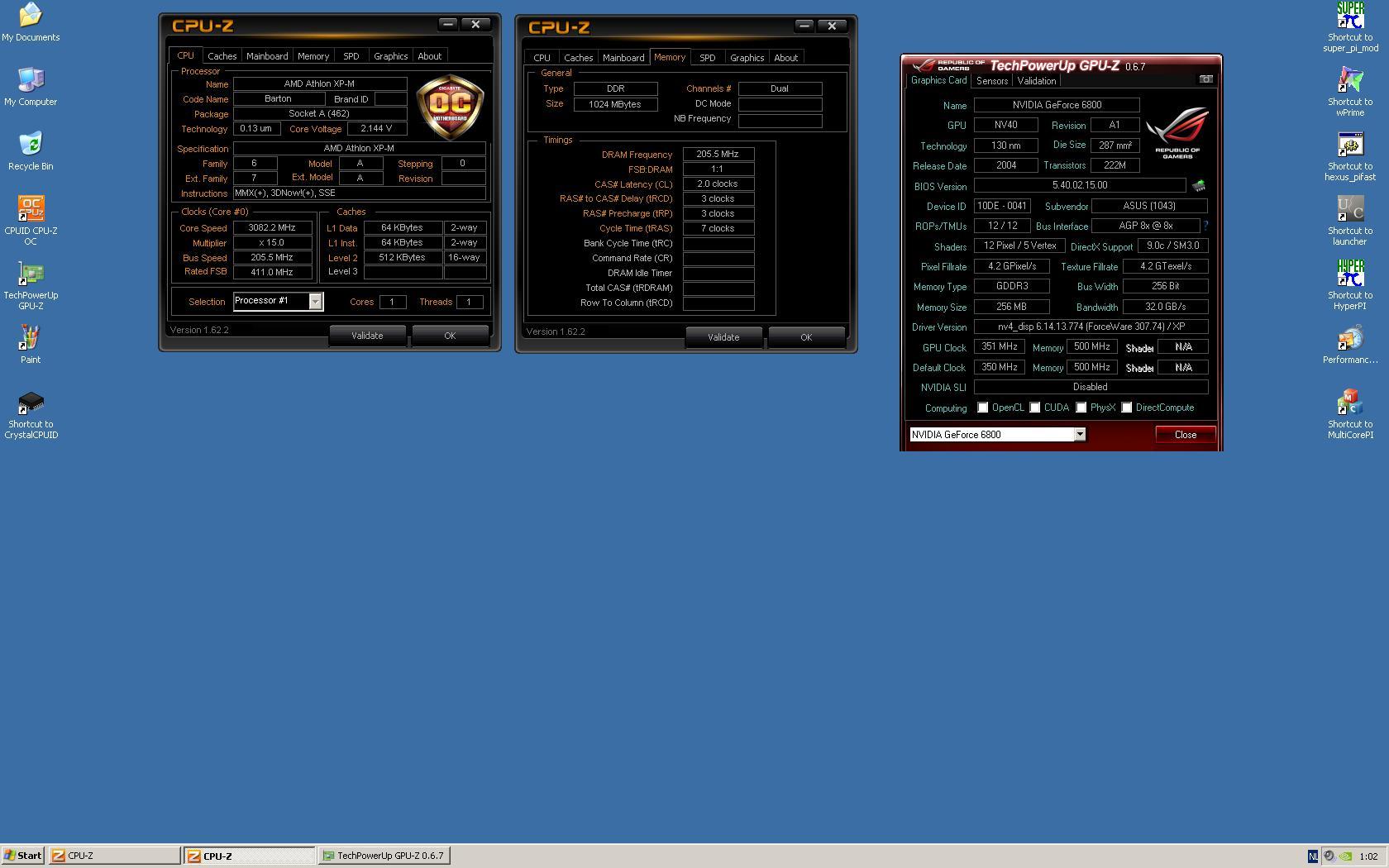
Task: Toggle the PhysX checkbox
Action: pos(1081,408)
